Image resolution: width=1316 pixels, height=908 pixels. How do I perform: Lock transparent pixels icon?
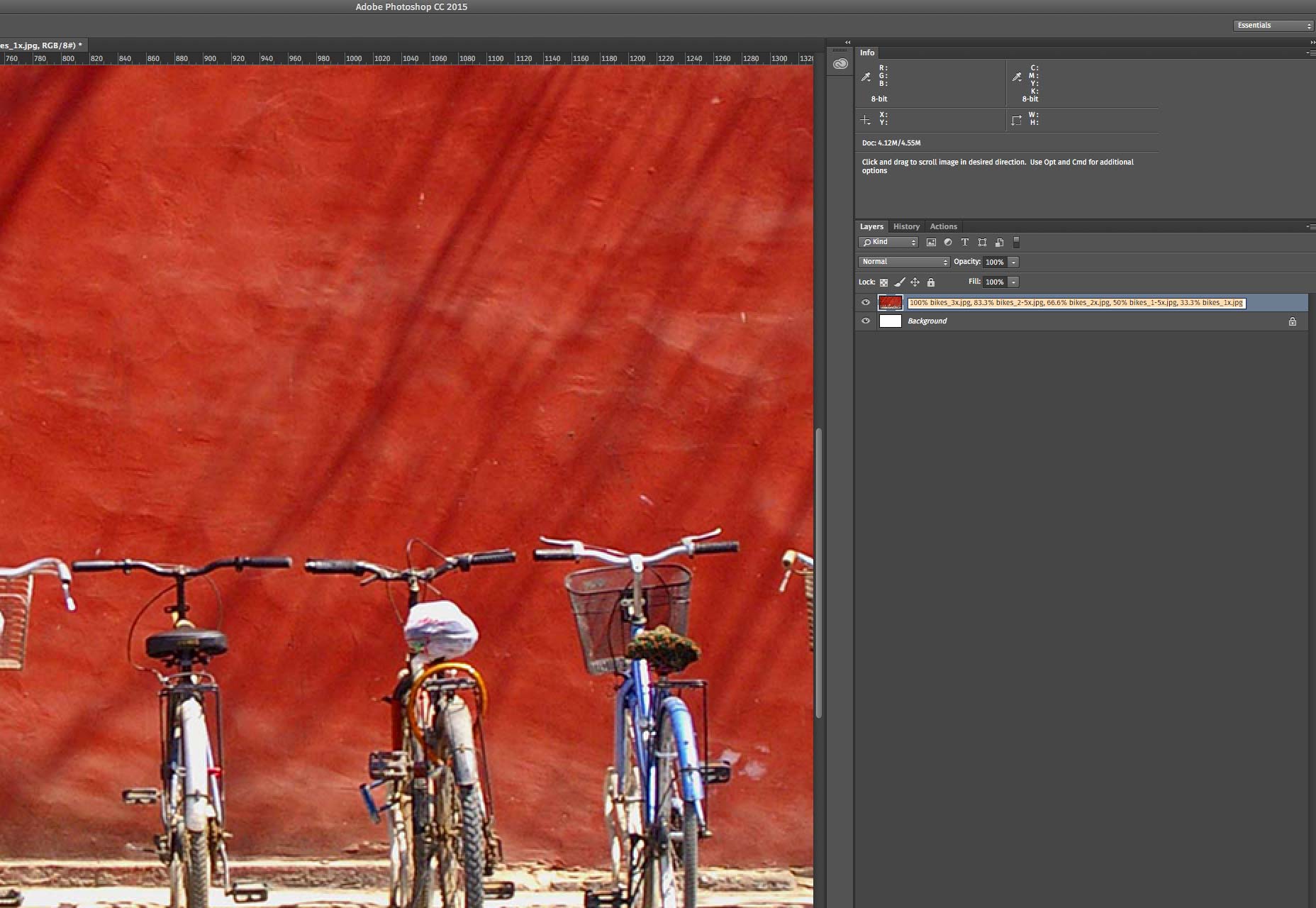pyautogui.click(x=883, y=282)
